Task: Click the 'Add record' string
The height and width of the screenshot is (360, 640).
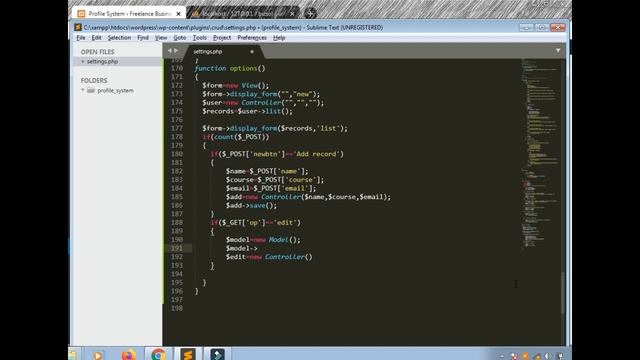Action: pos(318,154)
